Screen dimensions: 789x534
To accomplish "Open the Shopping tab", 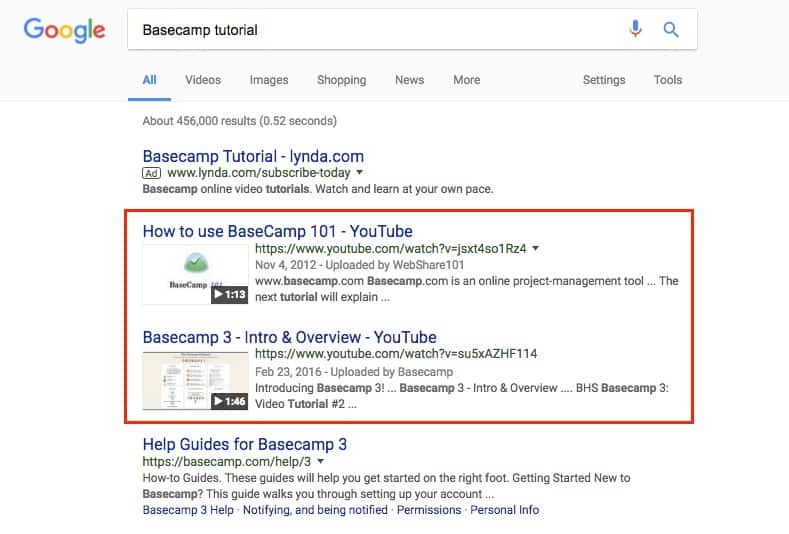I will 342,80.
